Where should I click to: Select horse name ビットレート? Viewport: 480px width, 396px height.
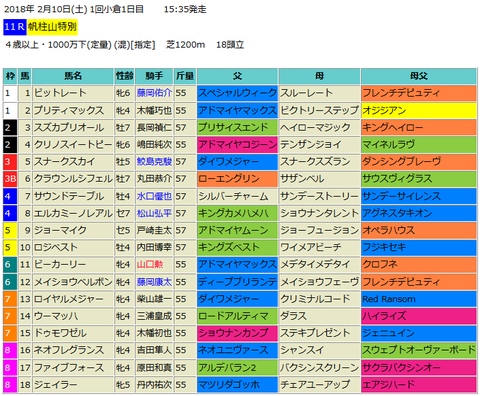coord(60,93)
